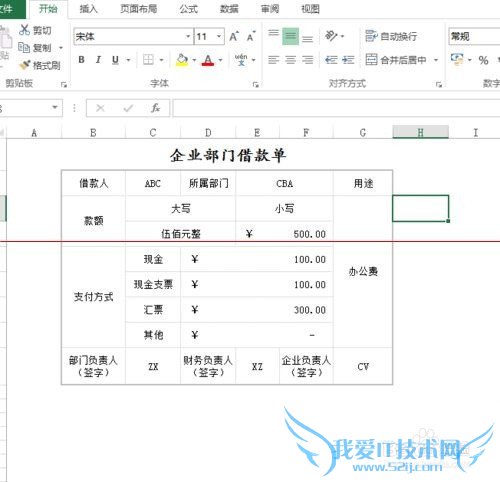
Task: Switch to Formulas (公式) tab
Action: [x=189, y=9]
